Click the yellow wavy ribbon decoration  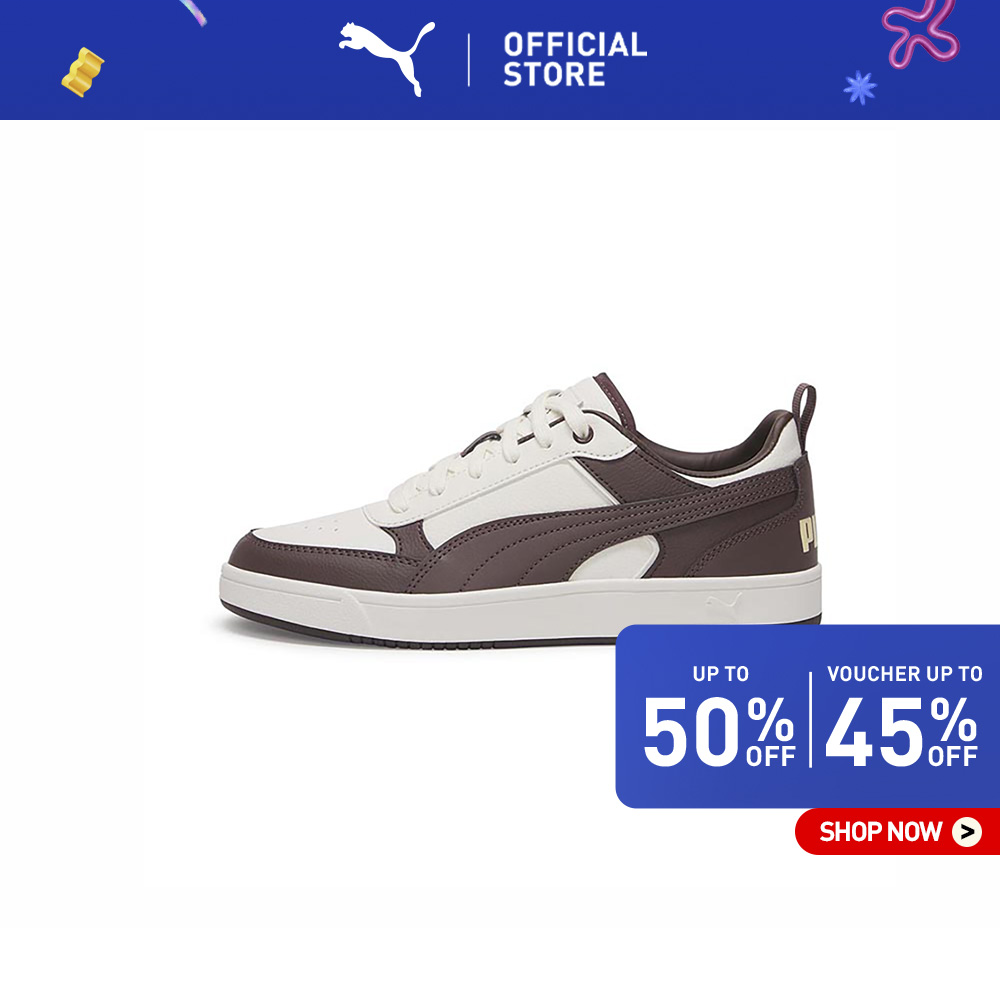point(82,72)
